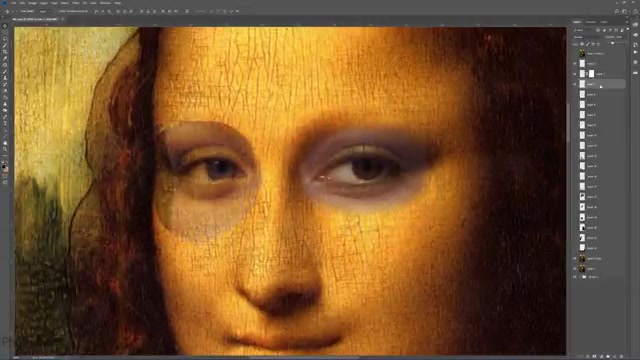The image size is (640, 360).
Task: Open the Image menu
Action: (x=32, y=3)
